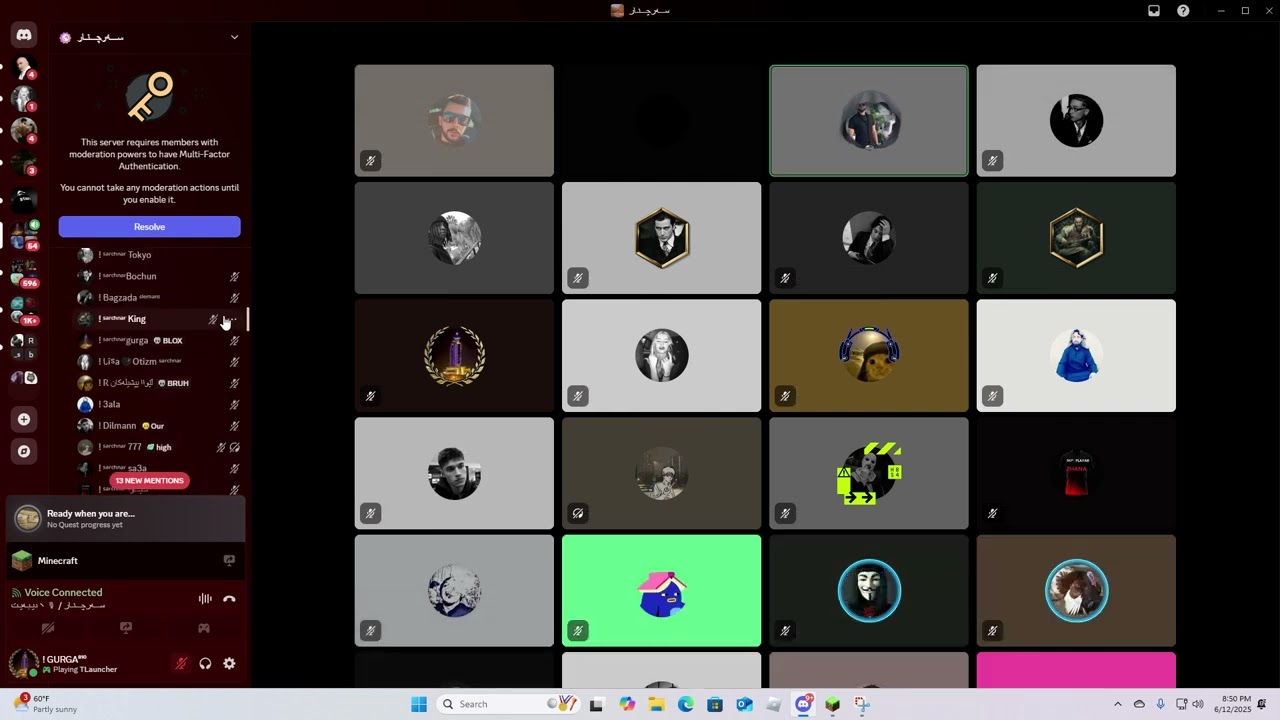Disconnect from voice with the hang-up icon
Image resolution: width=1280 pixels, height=720 pixels.
coord(229,599)
